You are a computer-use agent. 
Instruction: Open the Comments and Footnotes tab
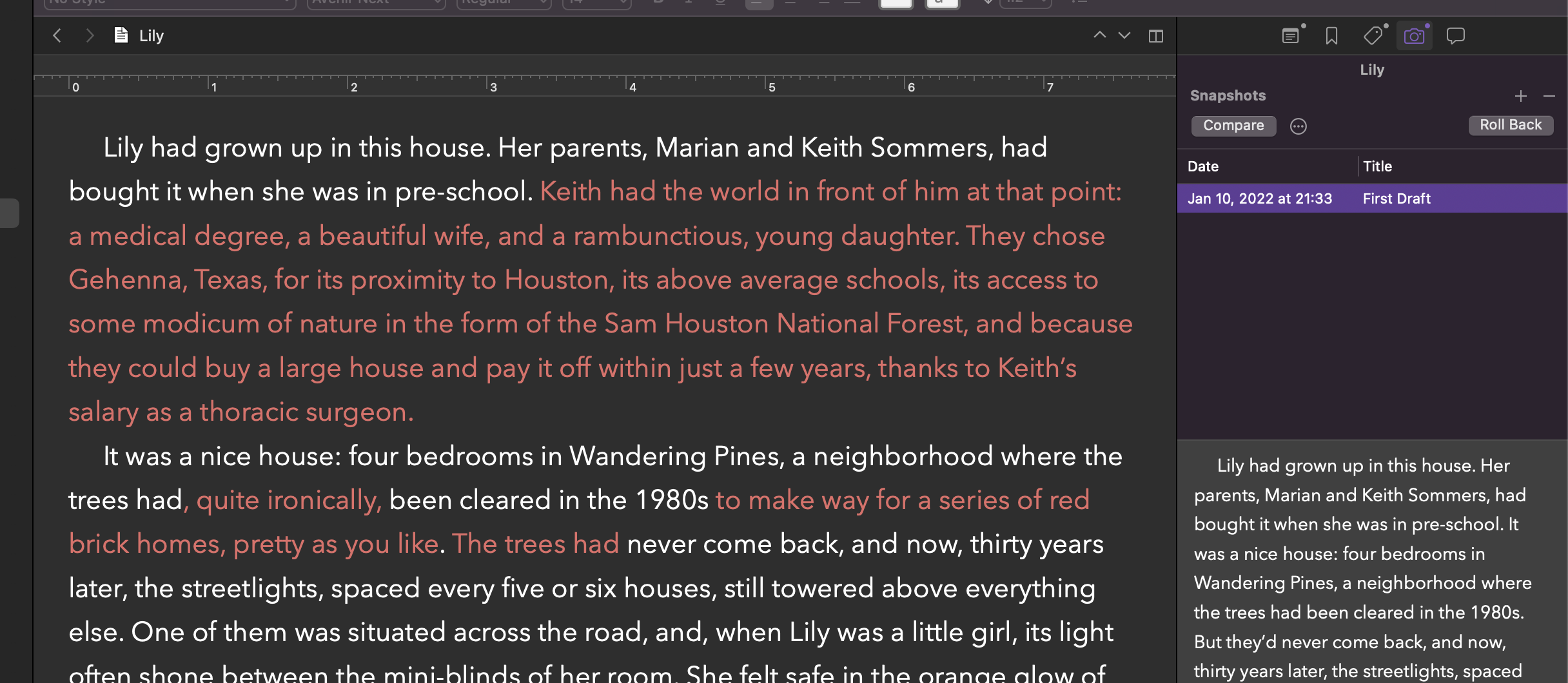1456,35
